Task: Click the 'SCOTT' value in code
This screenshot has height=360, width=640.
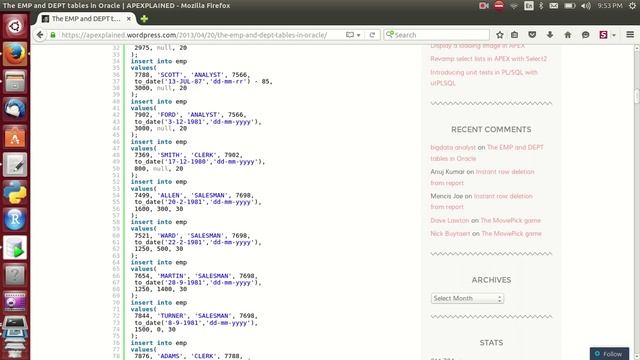Action: click(170, 75)
